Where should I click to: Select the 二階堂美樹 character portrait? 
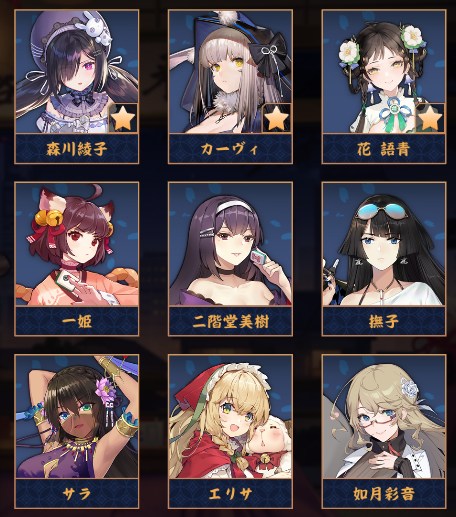click(230, 244)
